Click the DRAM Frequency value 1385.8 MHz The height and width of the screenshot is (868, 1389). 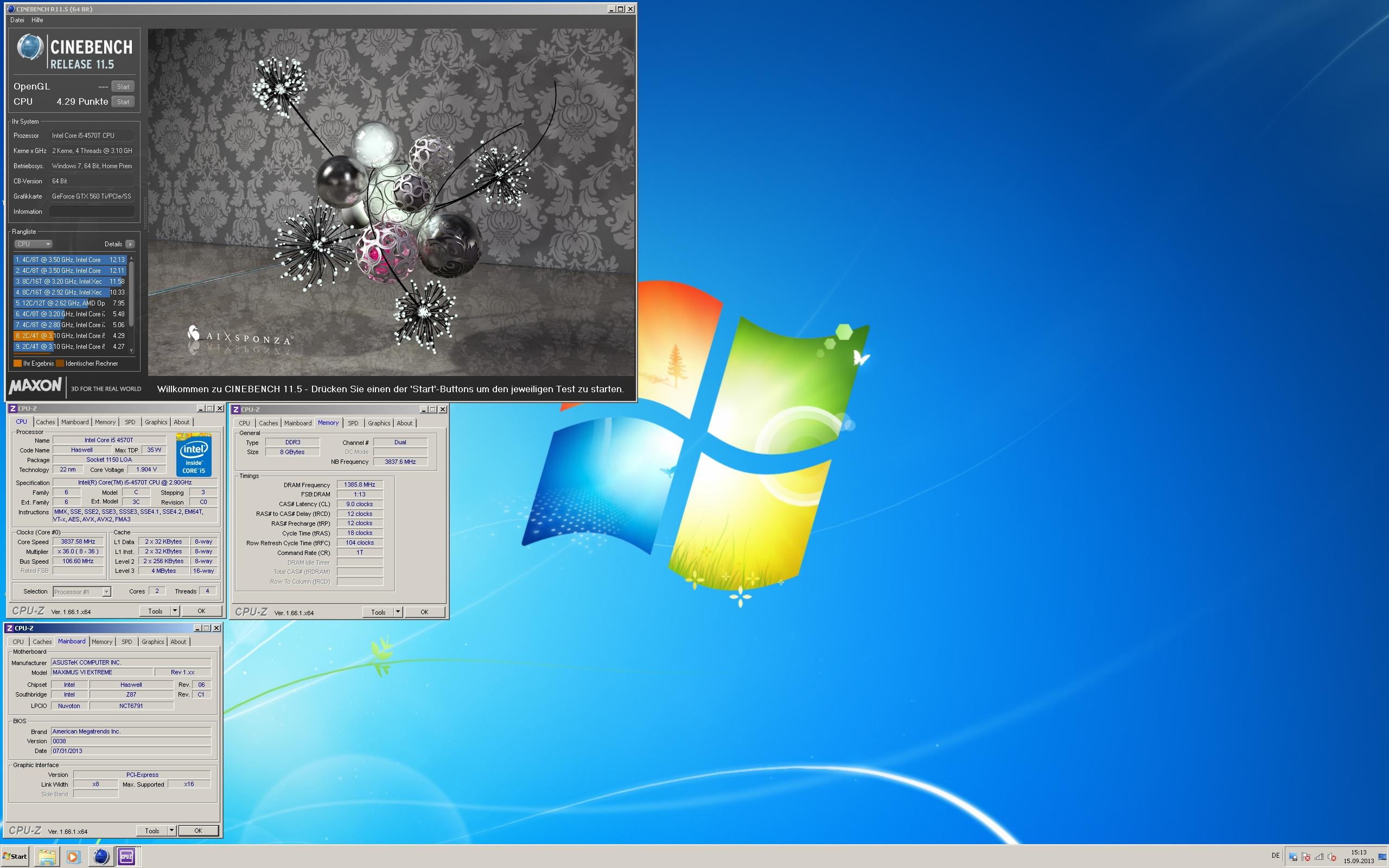click(359, 484)
